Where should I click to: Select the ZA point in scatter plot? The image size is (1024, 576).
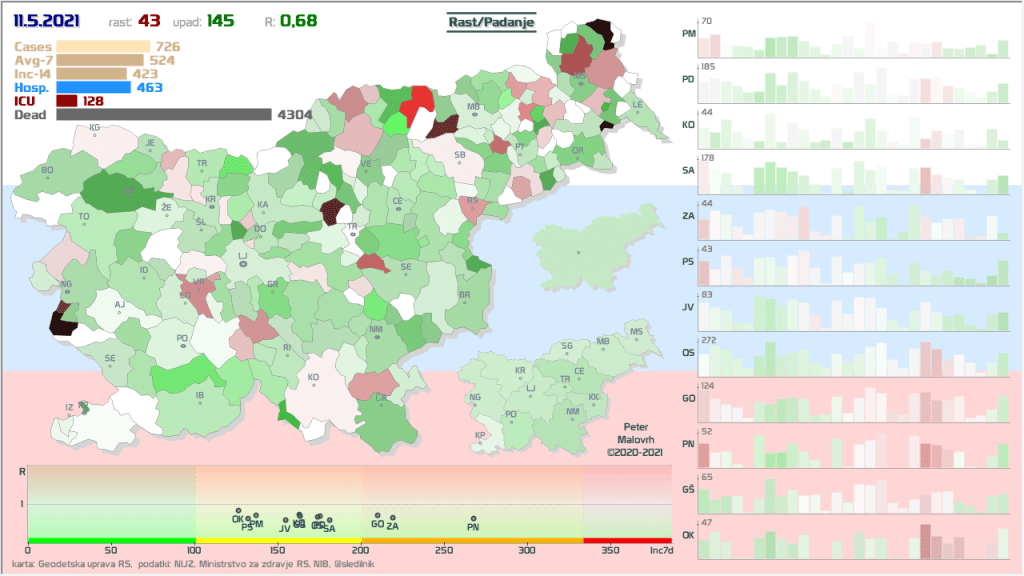(x=392, y=518)
